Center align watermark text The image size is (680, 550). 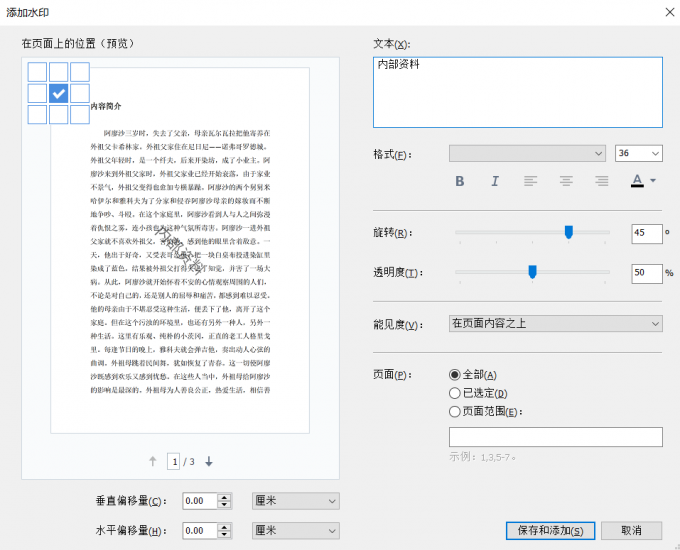pyautogui.click(x=566, y=181)
